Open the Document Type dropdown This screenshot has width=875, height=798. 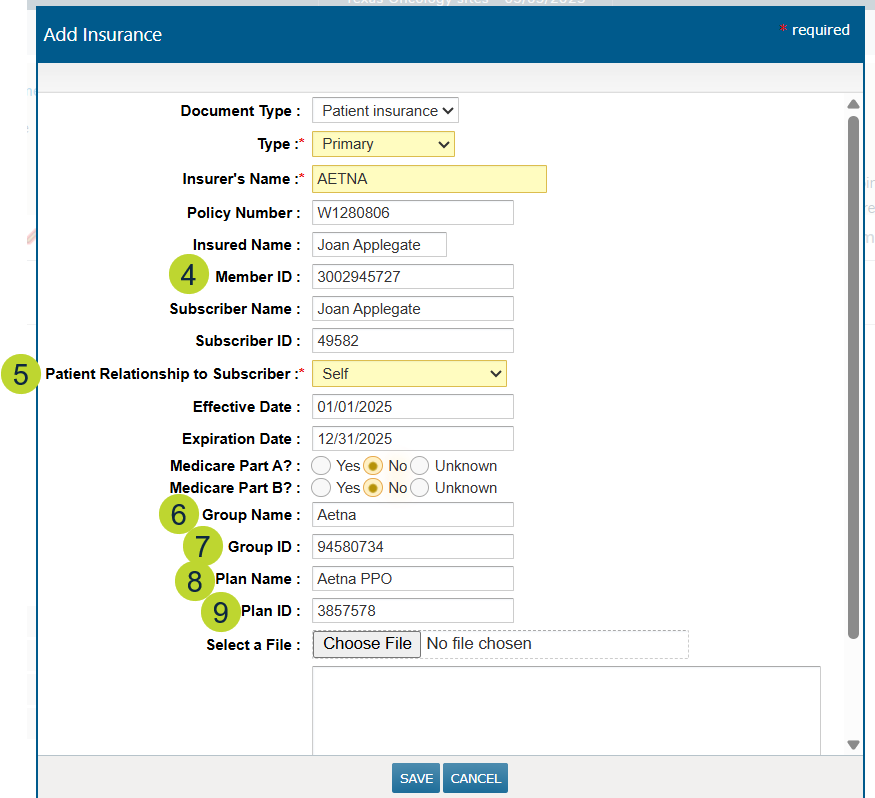pyautogui.click(x=385, y=111)
